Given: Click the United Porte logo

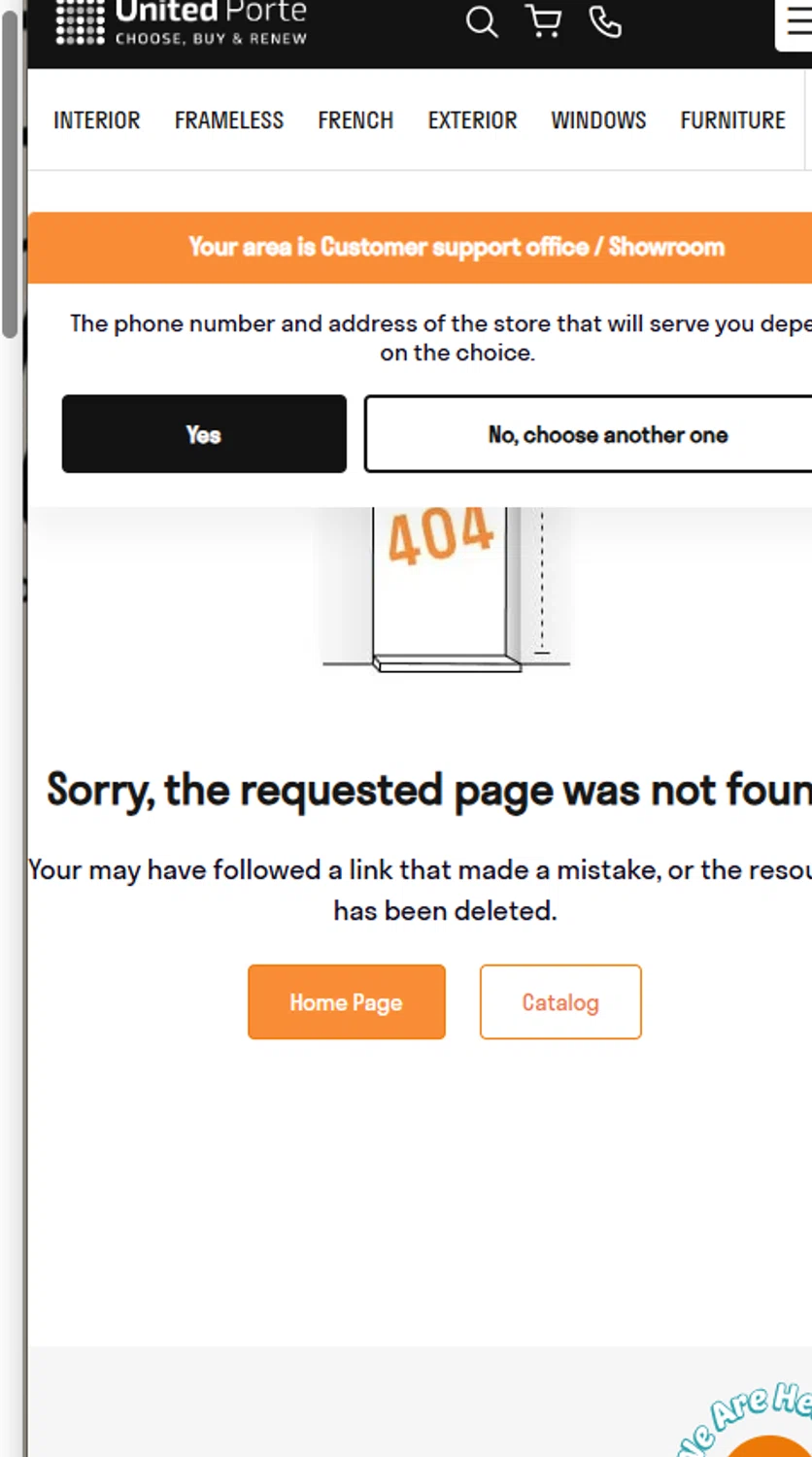Looking at the screenshot, I should click(182, 20).
